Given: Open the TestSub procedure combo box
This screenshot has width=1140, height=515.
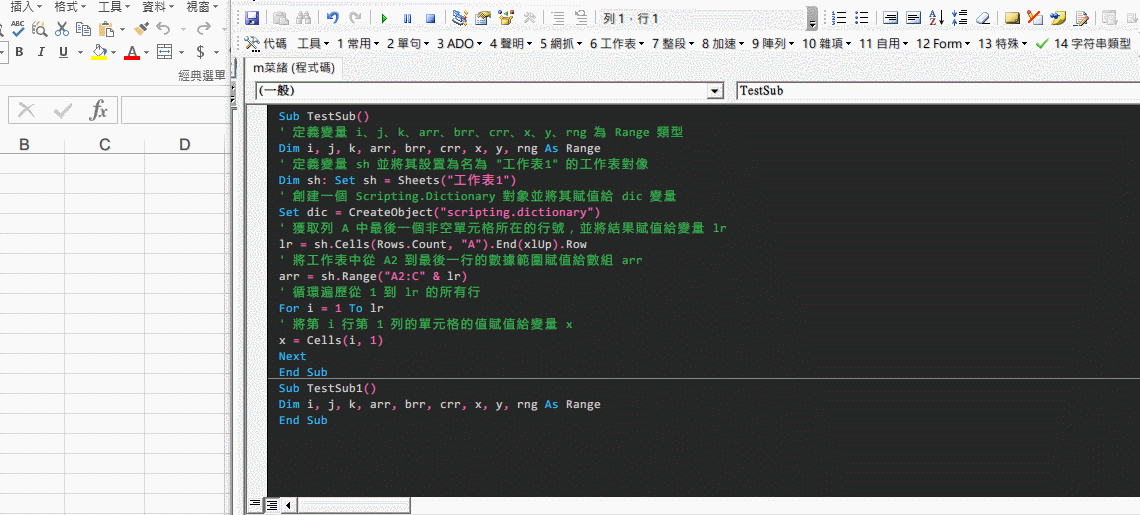Looking at the screenshot, I should 938,91.
